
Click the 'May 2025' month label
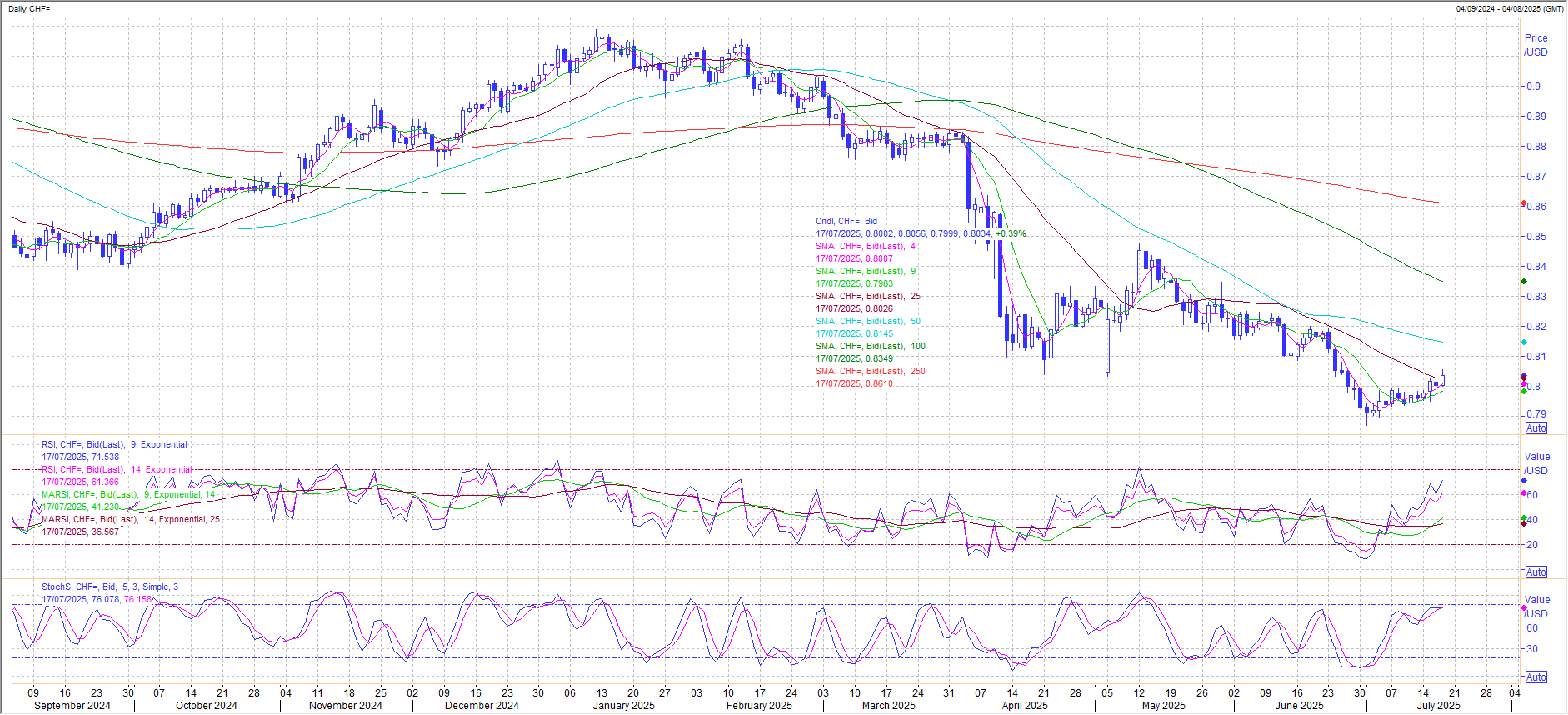[1163, 706]
